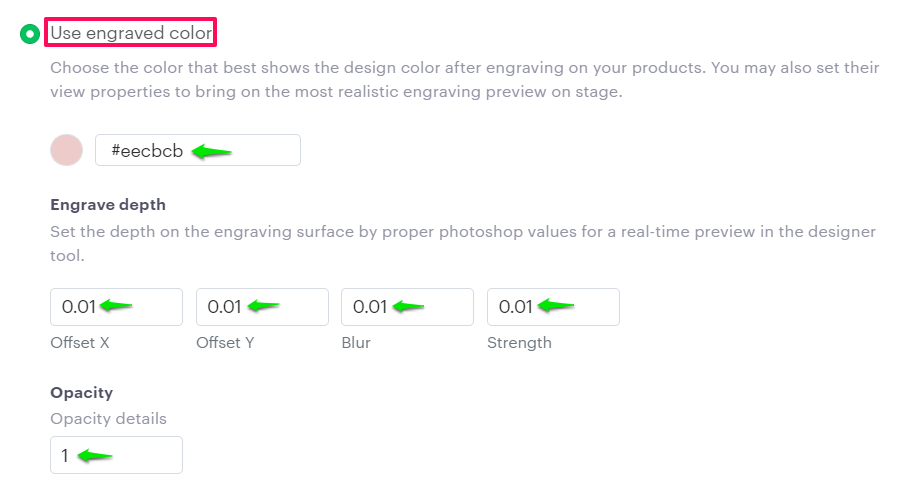Select the Use engraved color radio button
The height and width of the screenshot is (495, 911).
pyautogui.click(x=31, y=34)
